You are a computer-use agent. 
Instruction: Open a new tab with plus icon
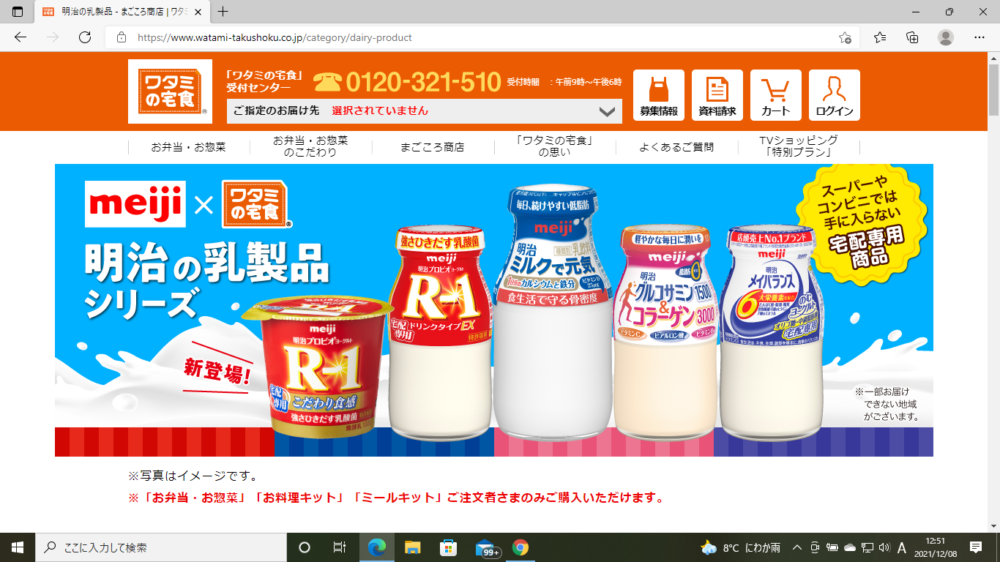tap(223, 11)
